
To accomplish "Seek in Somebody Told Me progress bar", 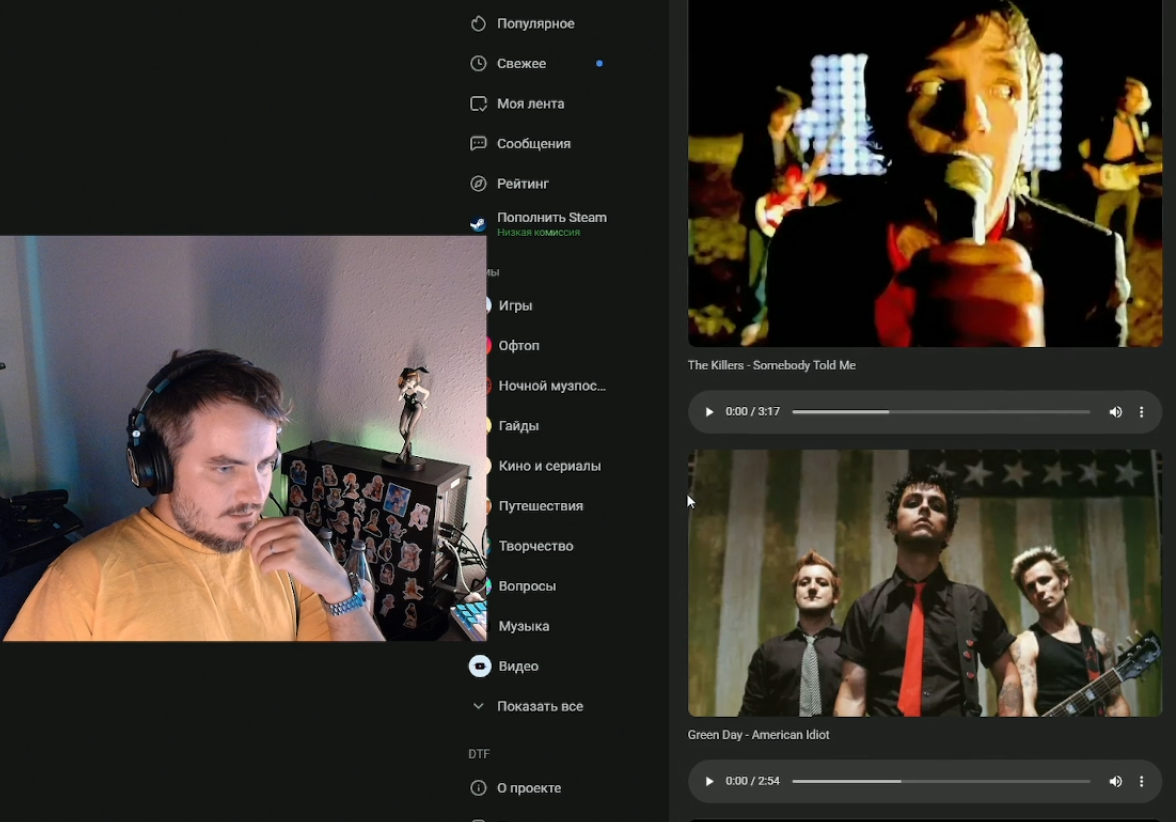I will pyautogui.click(x=940, y=412).
